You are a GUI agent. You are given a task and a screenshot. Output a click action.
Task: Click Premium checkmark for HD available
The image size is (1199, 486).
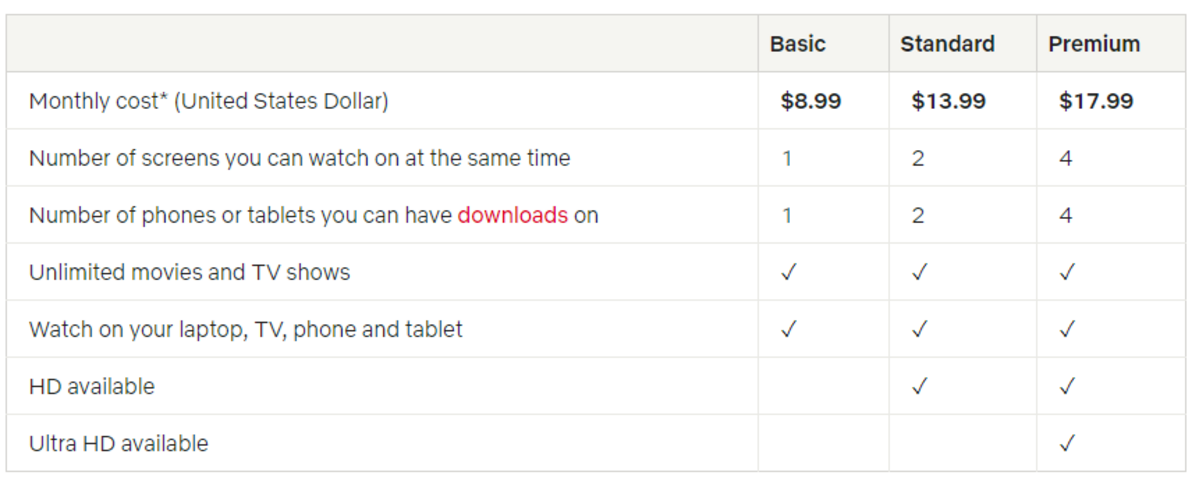(1067, 386)
